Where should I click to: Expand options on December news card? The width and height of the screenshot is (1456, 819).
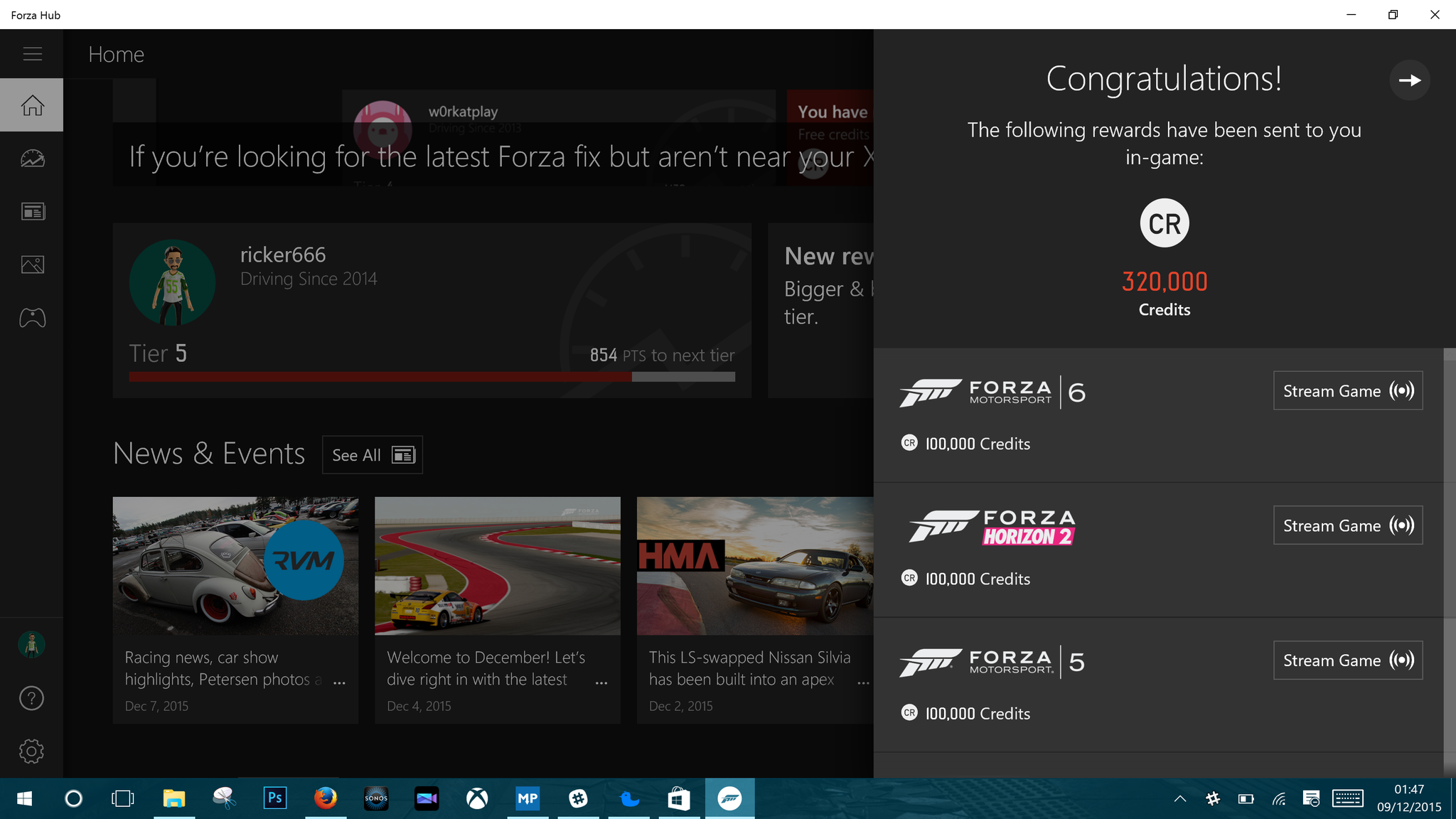[x=601, y=683]
